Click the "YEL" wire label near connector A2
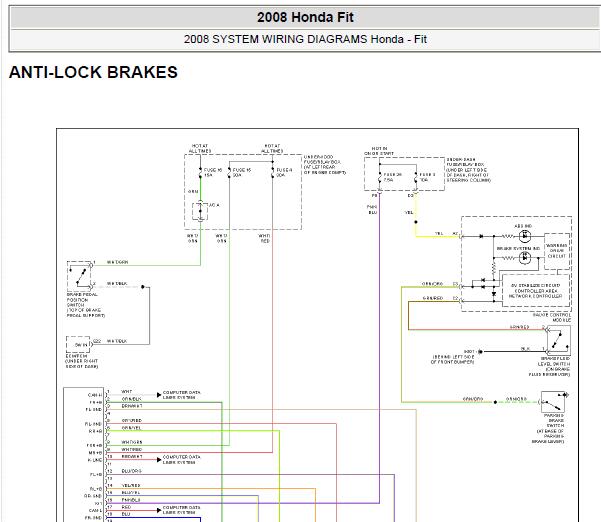This screenshot has width=601, height=522. [x=439, y=233]
